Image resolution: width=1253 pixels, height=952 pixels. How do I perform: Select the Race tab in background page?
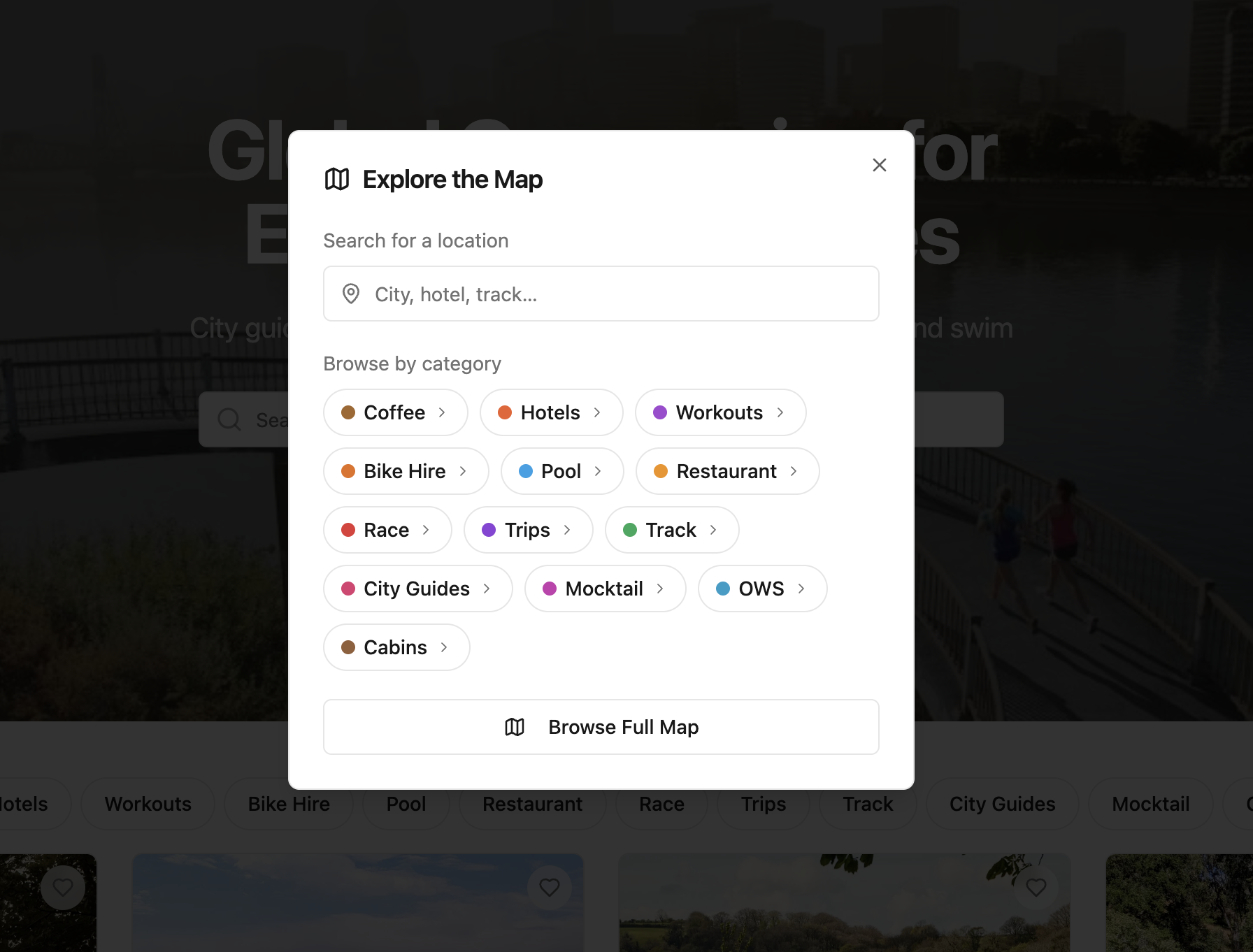tap(661, 804)
